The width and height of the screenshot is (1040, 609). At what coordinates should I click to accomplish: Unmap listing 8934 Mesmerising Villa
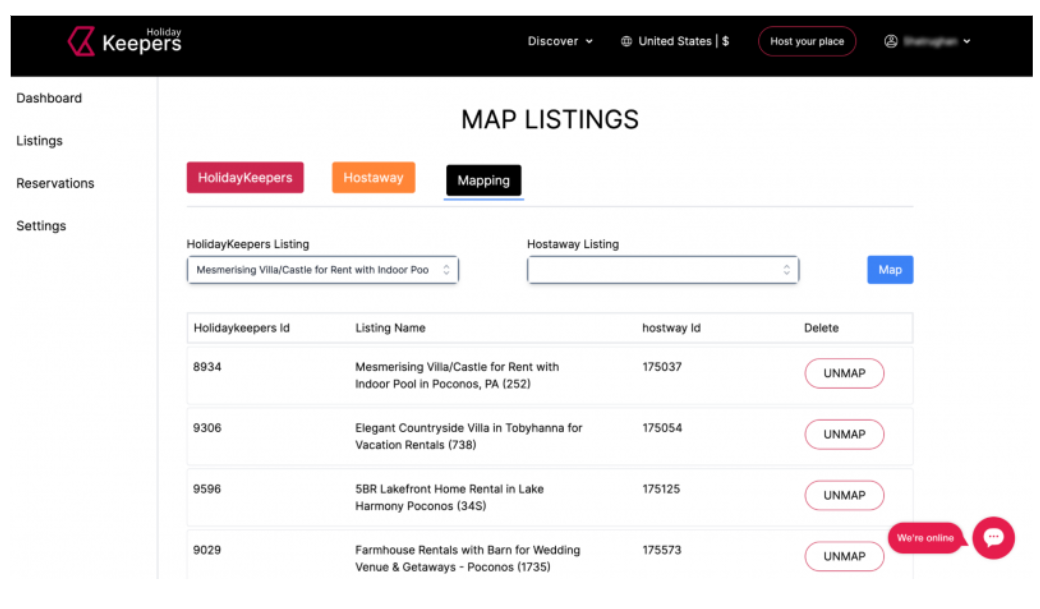(x=844, y=373)
